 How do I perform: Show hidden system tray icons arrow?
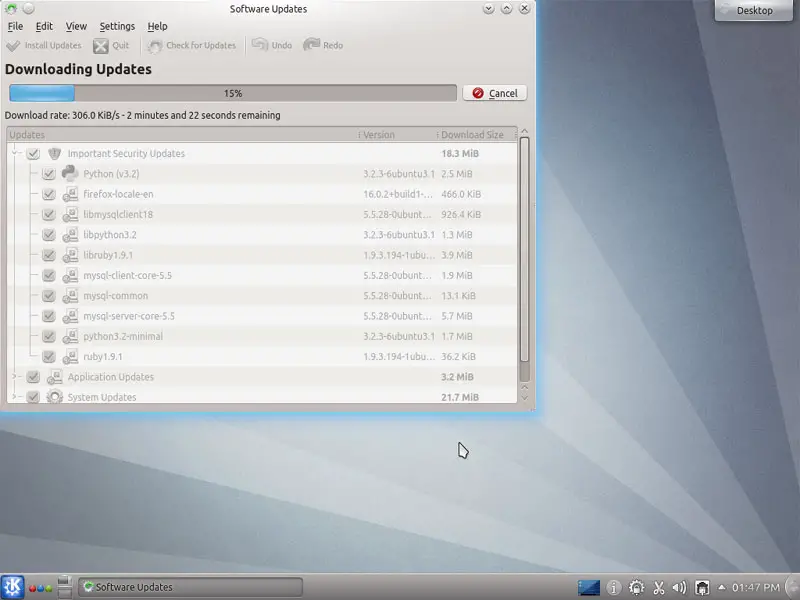pyautogui.click(x=721, y=587)
